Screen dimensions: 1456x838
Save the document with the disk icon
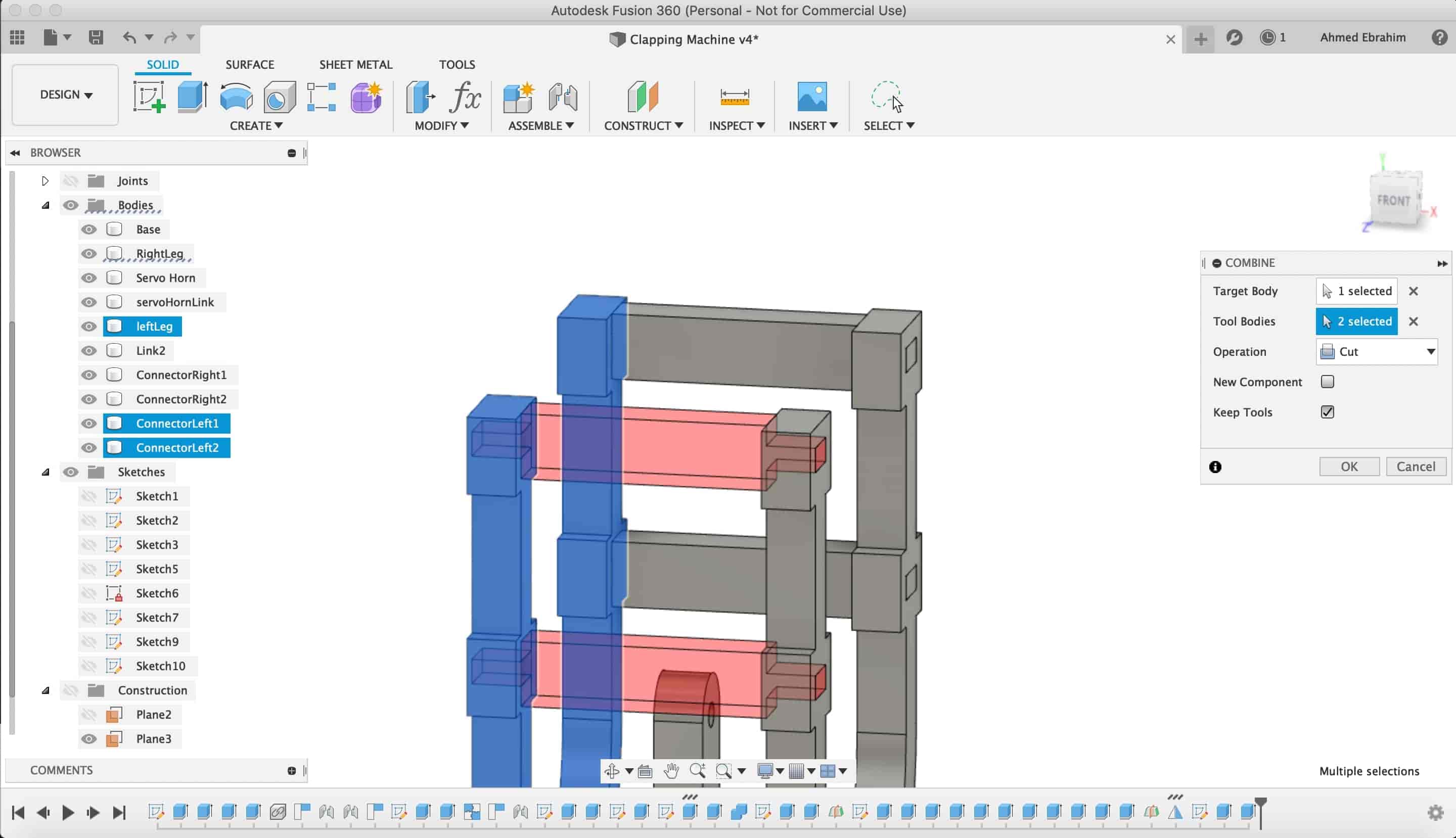(x=96, y=37)
